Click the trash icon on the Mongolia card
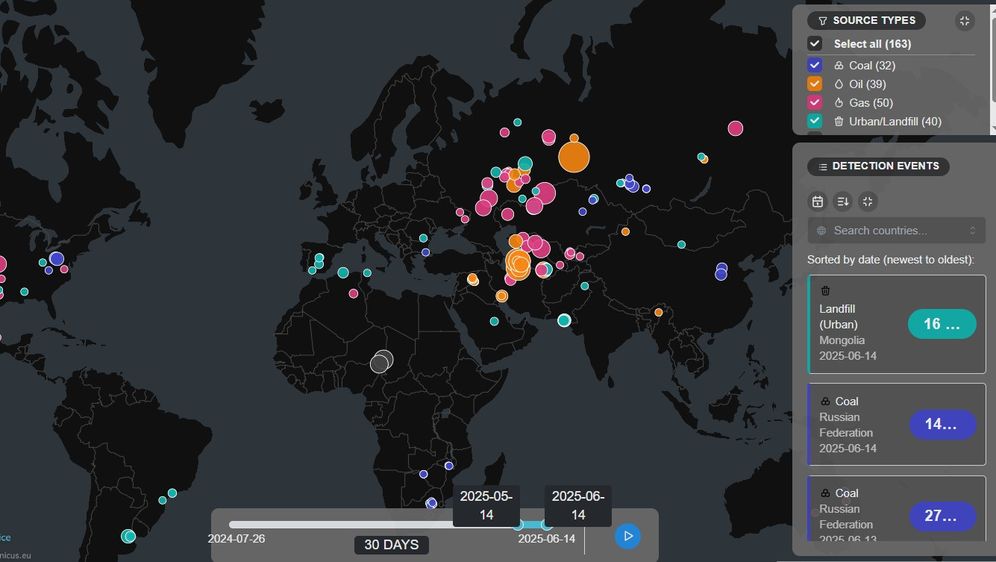 tap(825, 291)
